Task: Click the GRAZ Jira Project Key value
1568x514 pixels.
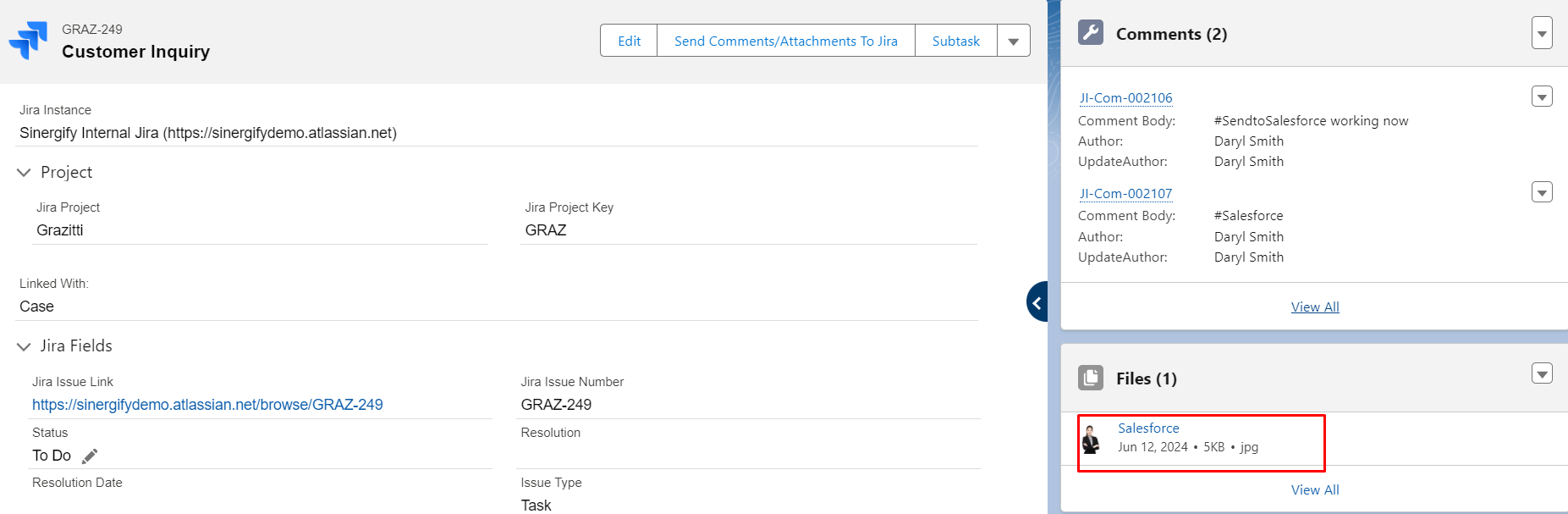Action: (x=546, y=230)
